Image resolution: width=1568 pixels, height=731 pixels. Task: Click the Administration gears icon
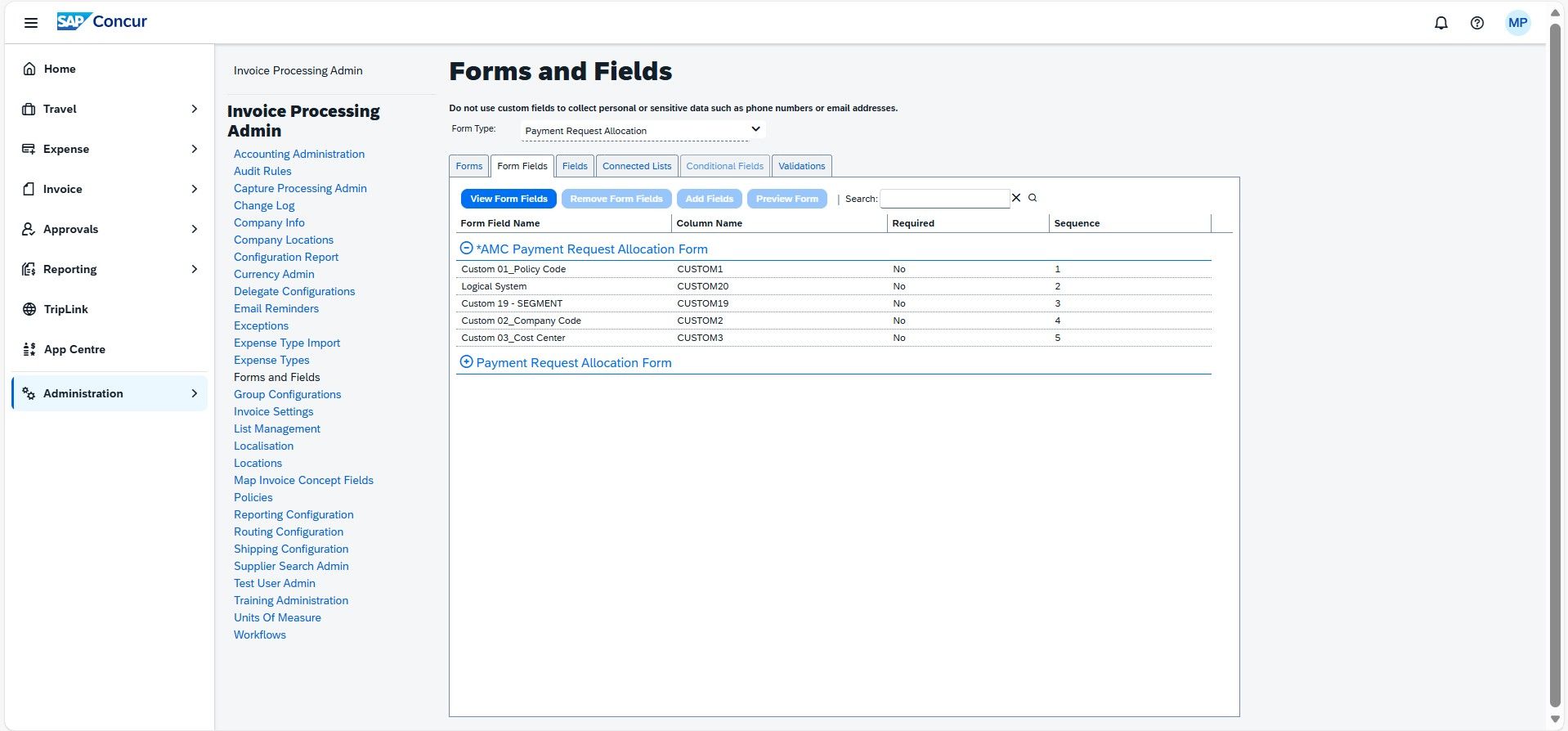click(x=29, y=393)
